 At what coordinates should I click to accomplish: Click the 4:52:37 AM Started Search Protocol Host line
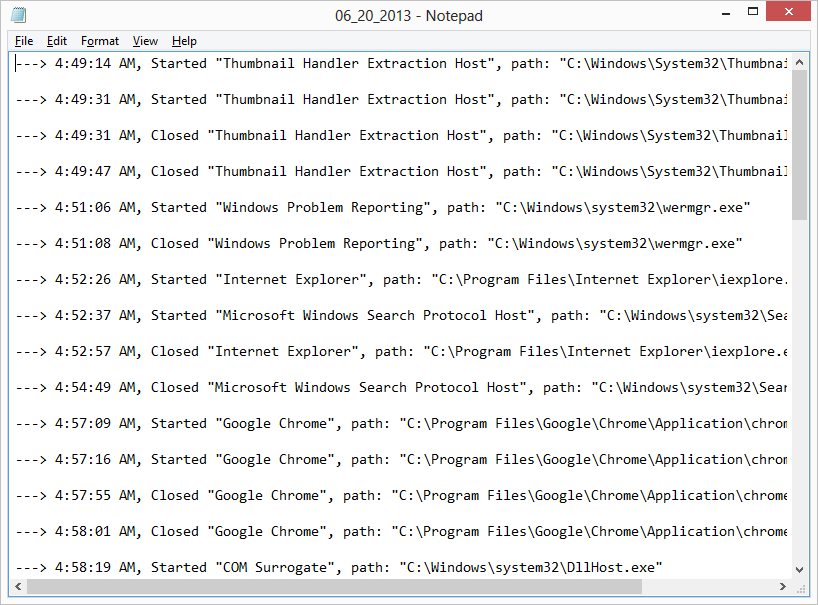coord(401,316)
